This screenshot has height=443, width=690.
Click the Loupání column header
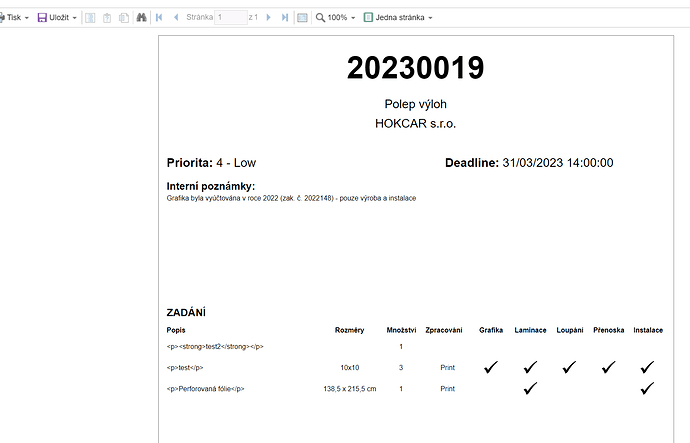[570, 330]
